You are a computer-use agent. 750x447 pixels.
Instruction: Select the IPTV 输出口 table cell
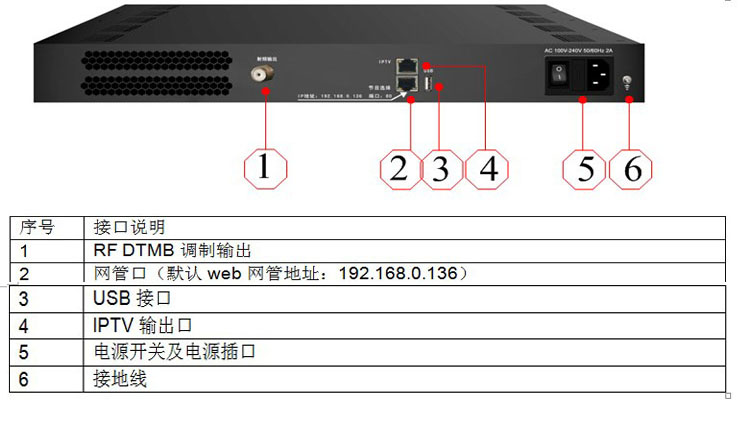(405, 326)
